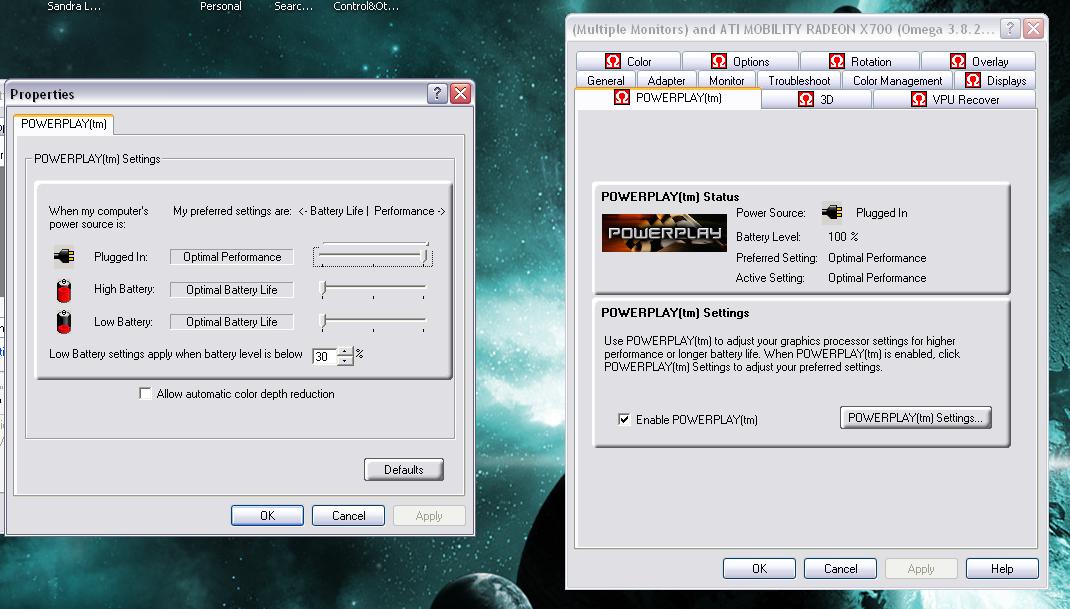
Task: Click the Plugged In Optimal Performance field
Action: [x=232, y=257]
